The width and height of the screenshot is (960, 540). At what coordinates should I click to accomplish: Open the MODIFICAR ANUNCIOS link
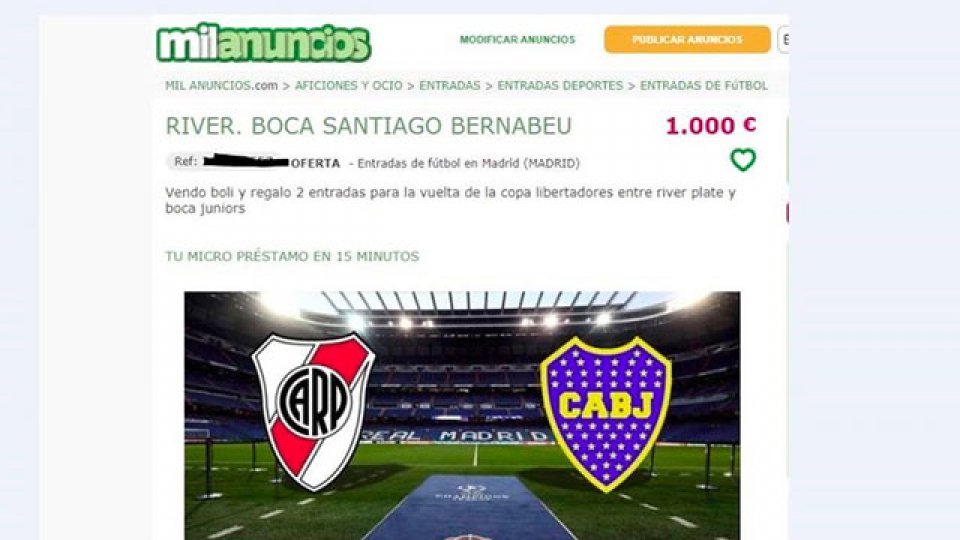[517, 40]
